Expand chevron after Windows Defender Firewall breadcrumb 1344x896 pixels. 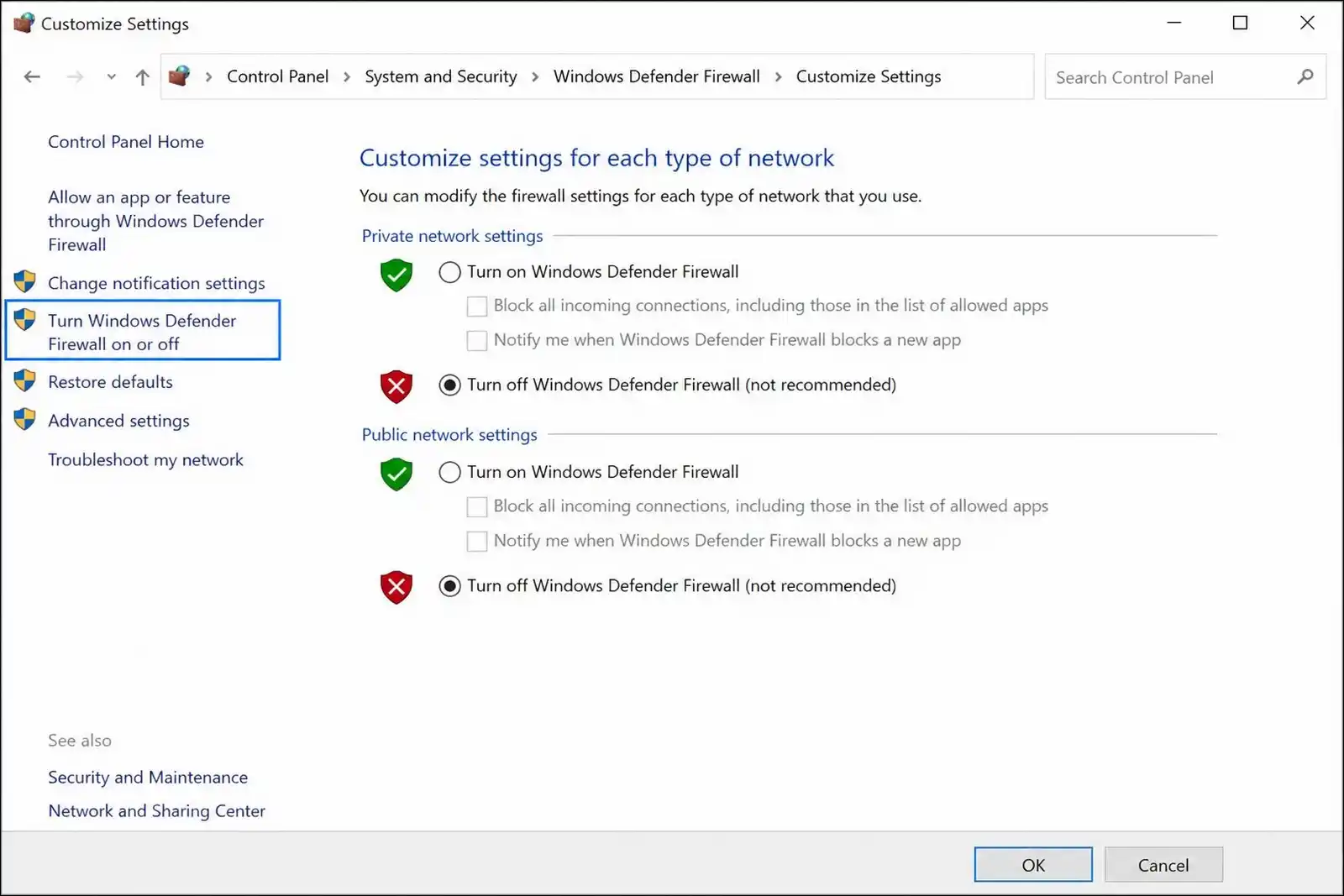[x=778, y=77]
